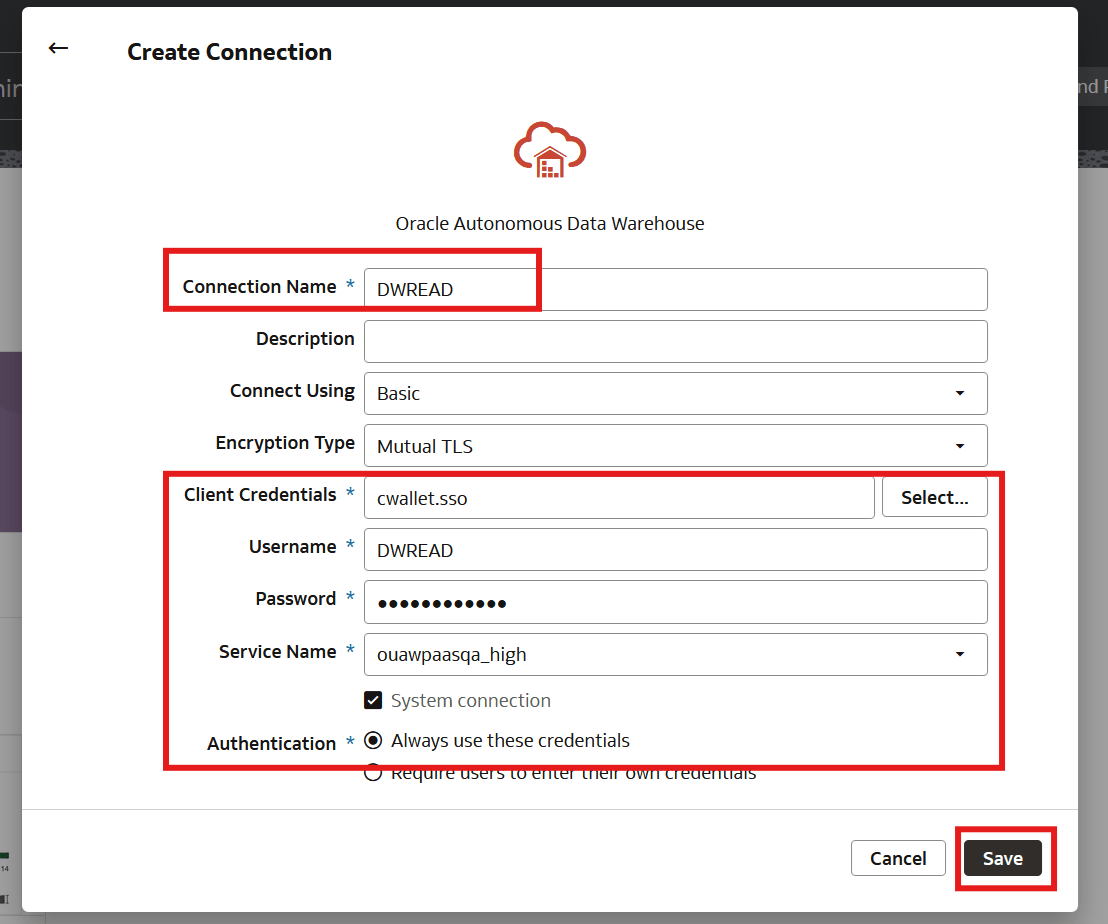Open the Connect Using dropdown showing Basic
The width and height of the screenshot is (1108, 924).
point(675,393)
